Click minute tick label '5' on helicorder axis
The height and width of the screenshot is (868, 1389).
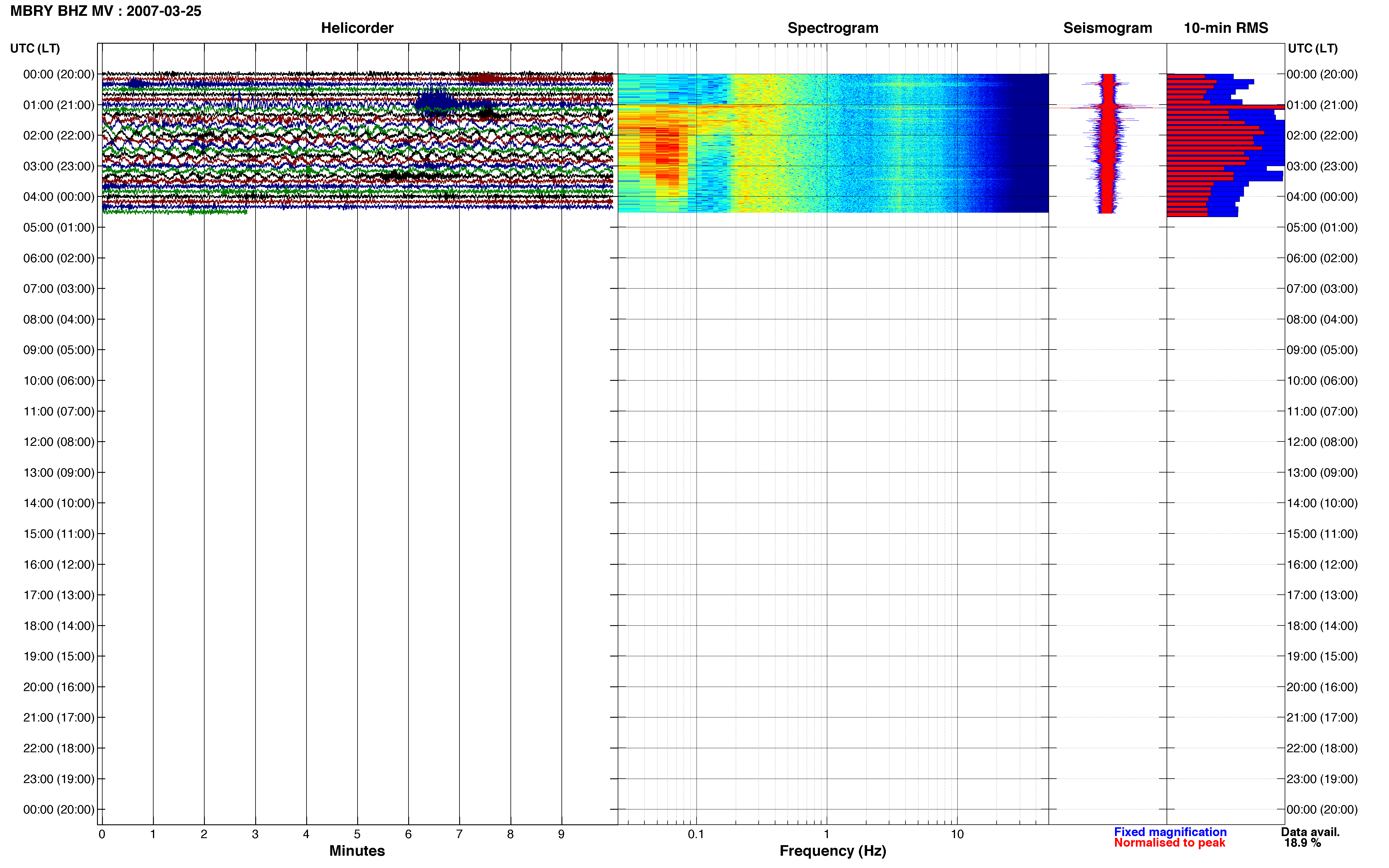click(x=357, y=834)
